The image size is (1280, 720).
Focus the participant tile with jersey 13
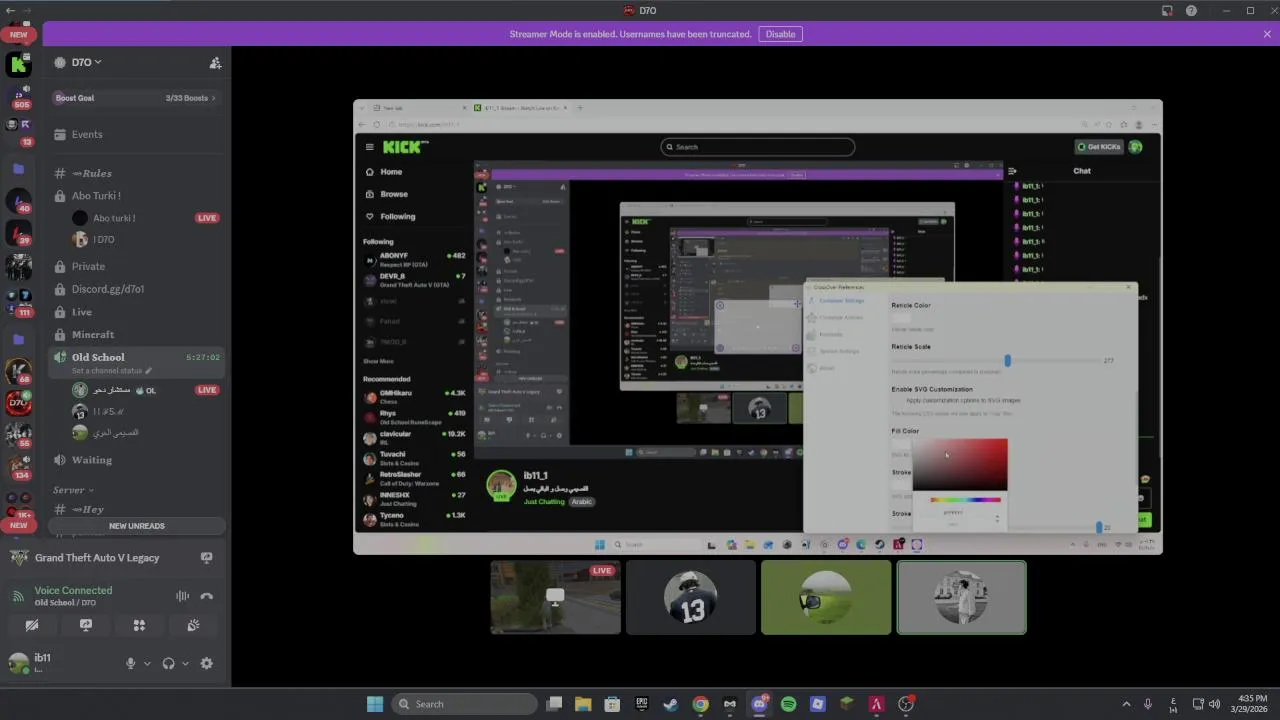point(691,597)
